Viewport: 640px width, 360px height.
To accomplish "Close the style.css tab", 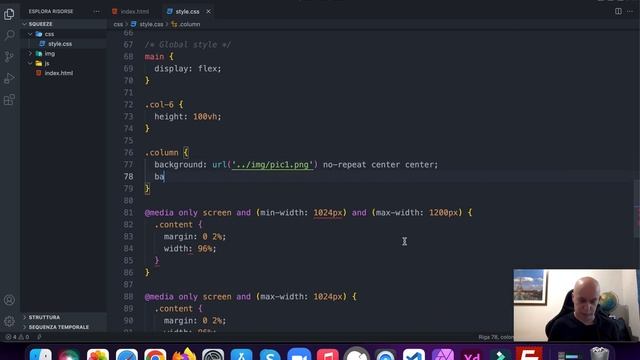I will pyautogui.click(x=208, y=11).
